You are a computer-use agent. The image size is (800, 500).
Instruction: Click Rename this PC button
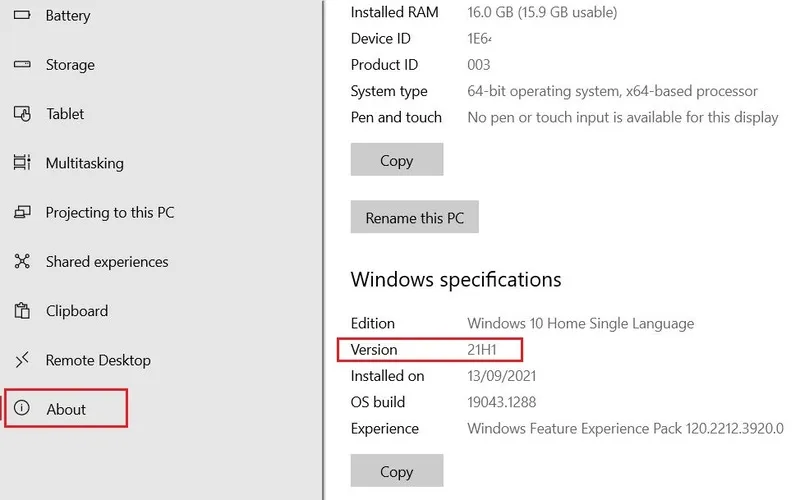click(x=414, y=217)
